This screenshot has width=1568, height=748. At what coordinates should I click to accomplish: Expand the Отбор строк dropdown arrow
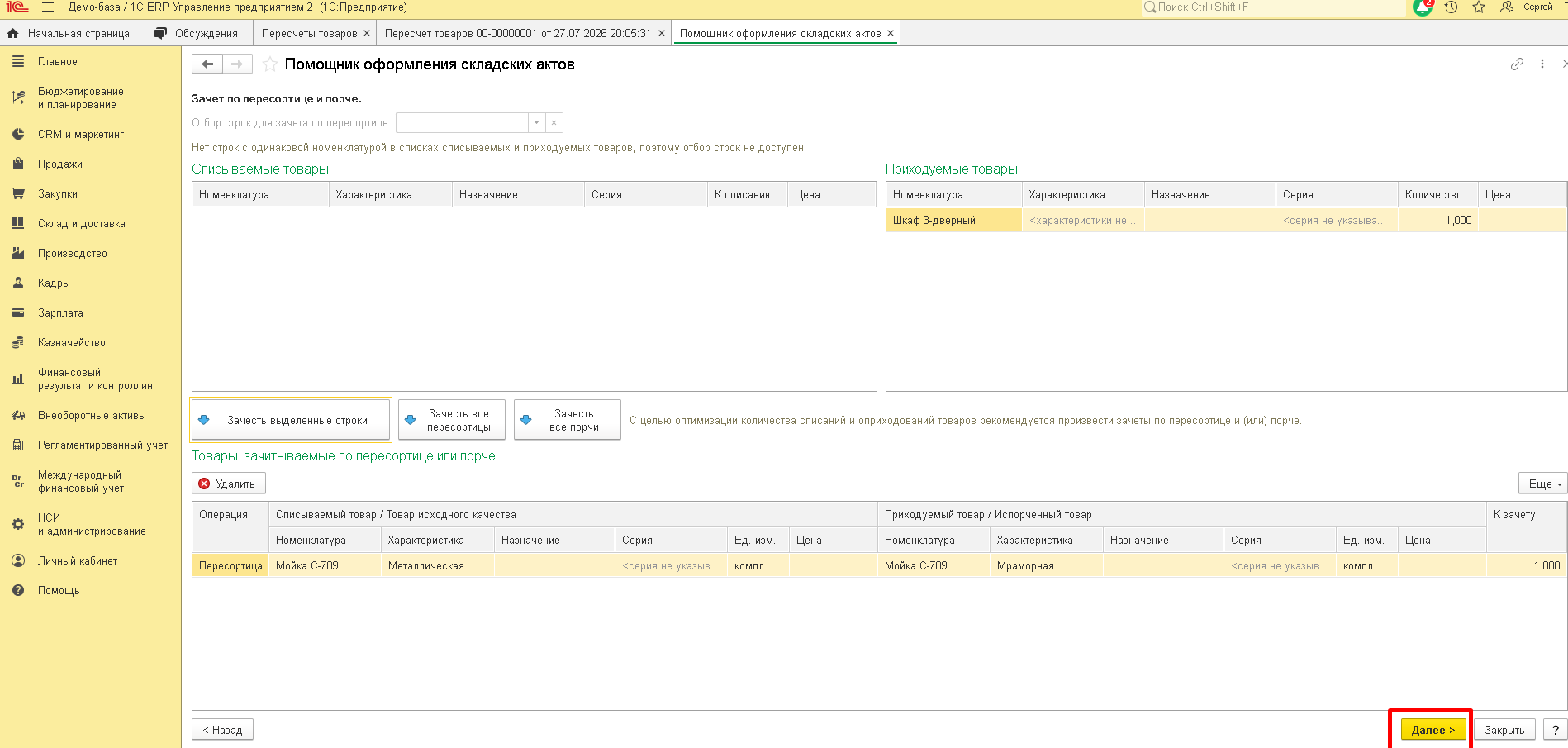[x=536, y=123]
